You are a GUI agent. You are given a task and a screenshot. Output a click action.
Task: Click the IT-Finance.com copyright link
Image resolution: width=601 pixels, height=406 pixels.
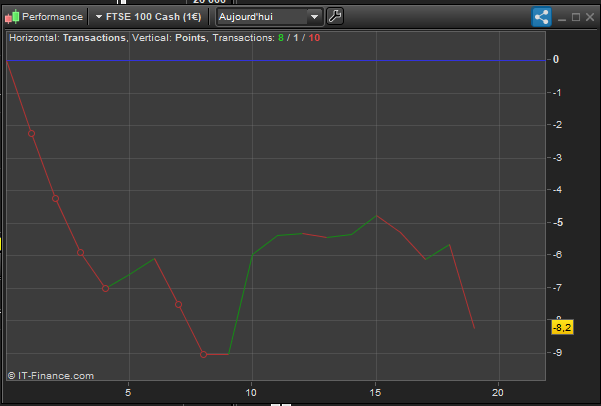coord(51,376)
